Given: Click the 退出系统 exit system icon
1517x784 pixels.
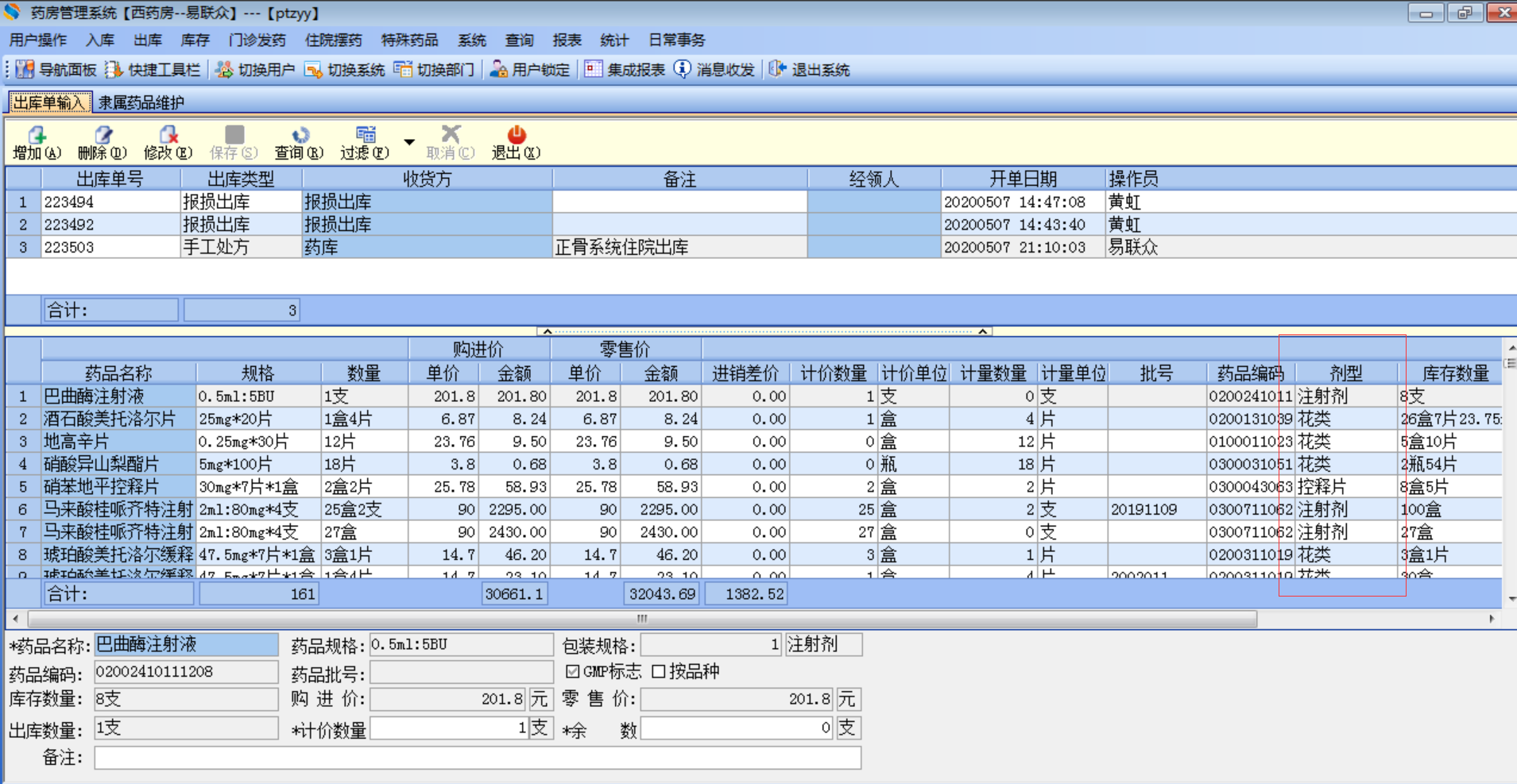Looking at the screenshot, I should coord(777,69).
